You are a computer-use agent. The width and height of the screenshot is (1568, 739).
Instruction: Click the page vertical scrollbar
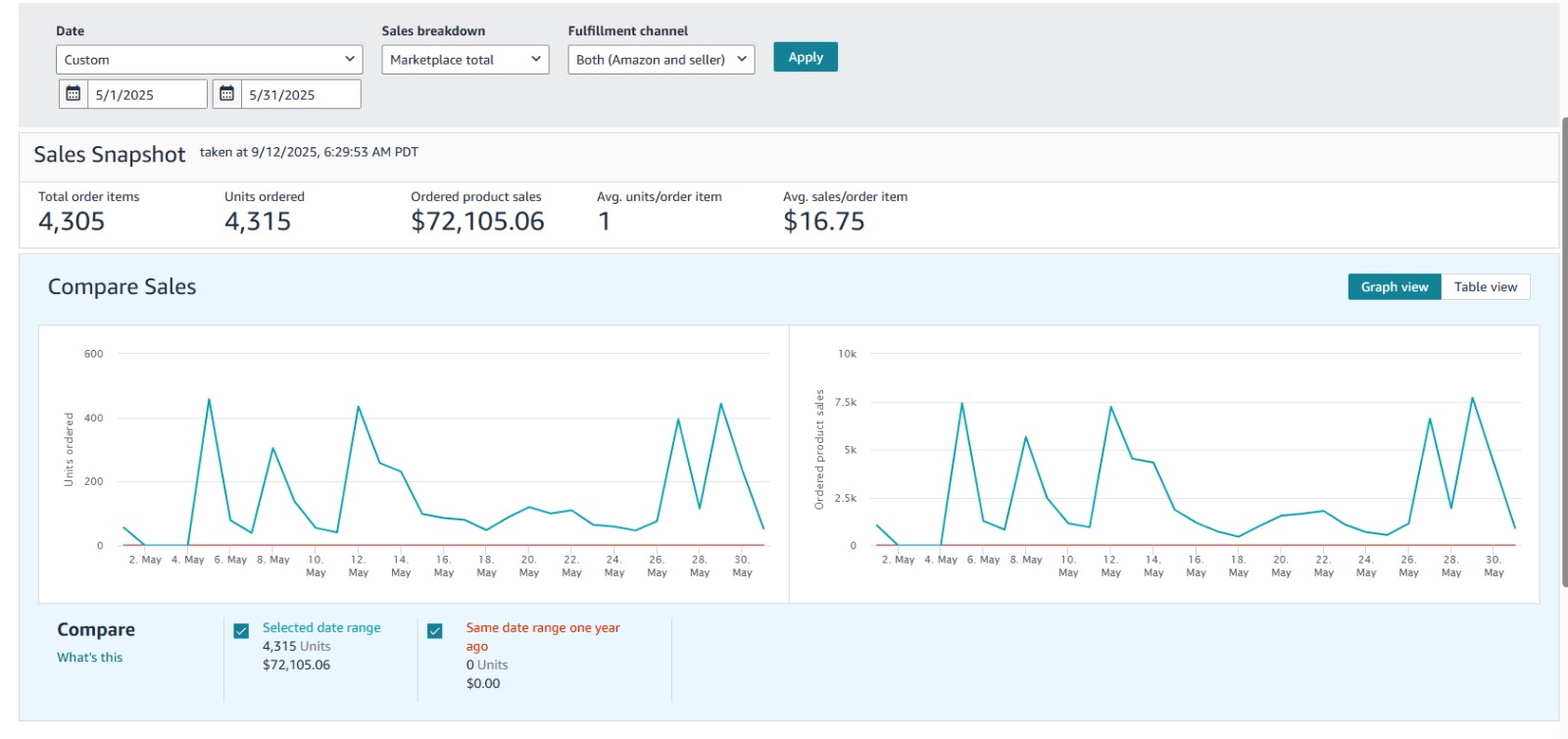(1564, 353)
